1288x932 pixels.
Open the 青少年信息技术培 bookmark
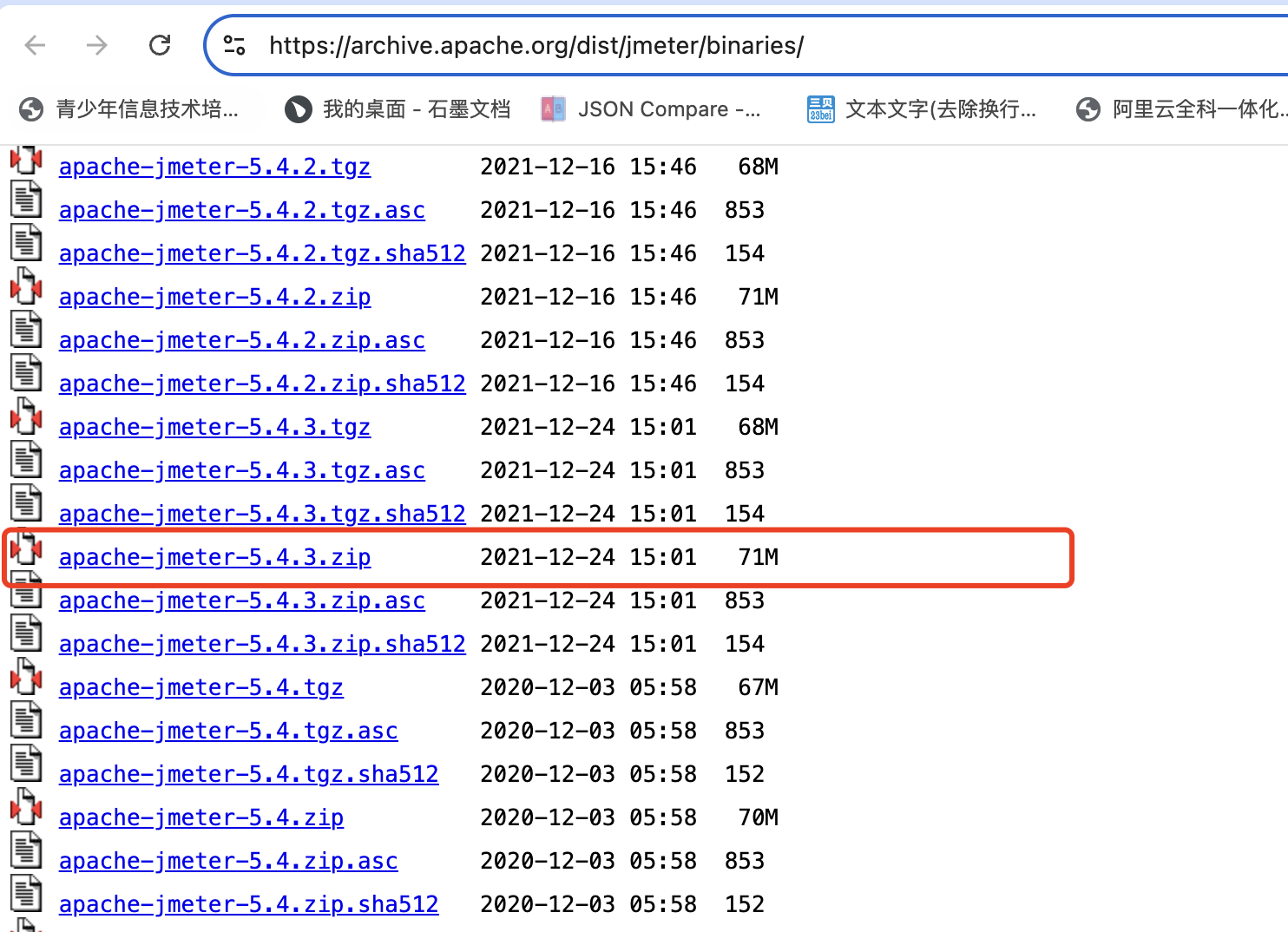click(x=128, y=109)
